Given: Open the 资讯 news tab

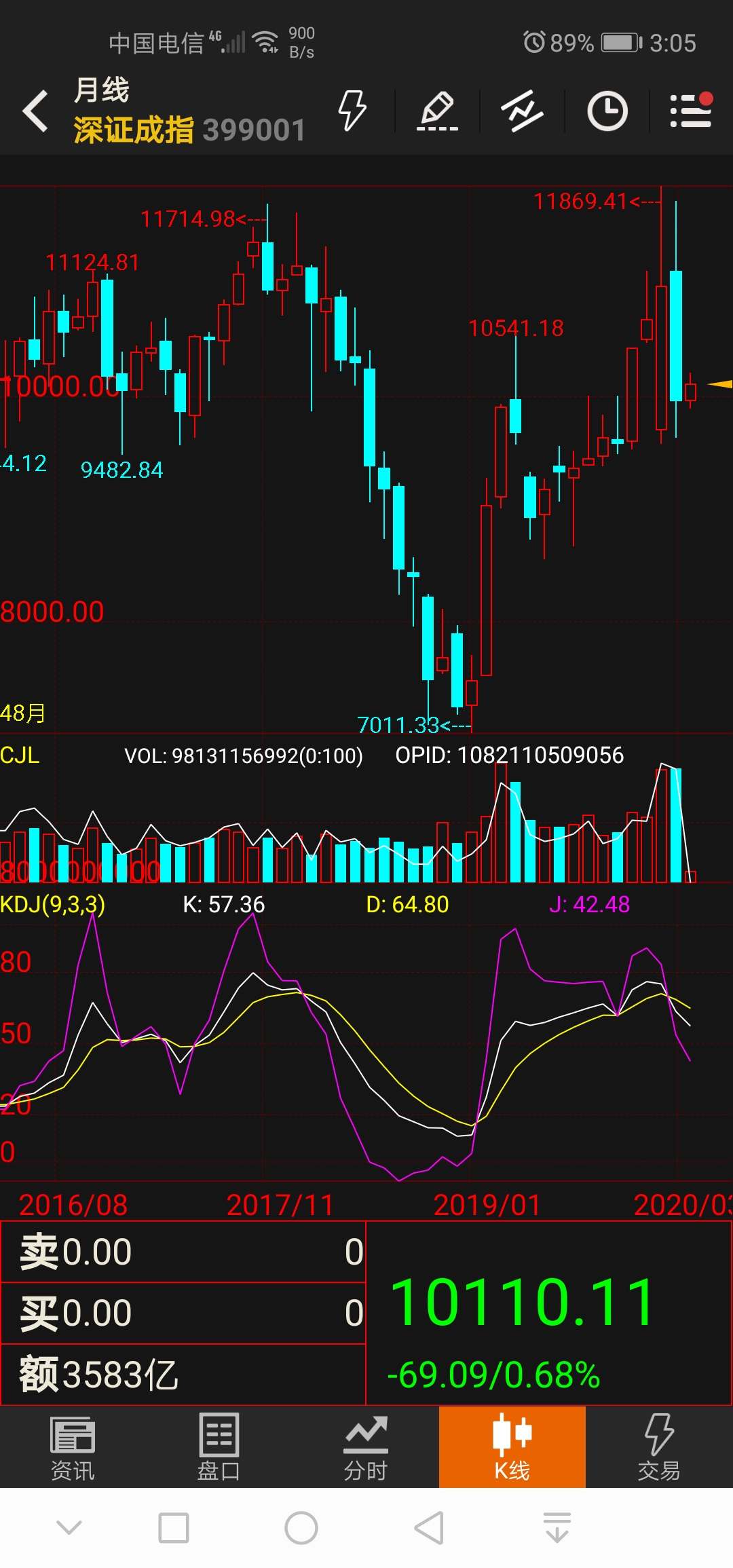Looking at the screenshot, I should coord(73,1447).
